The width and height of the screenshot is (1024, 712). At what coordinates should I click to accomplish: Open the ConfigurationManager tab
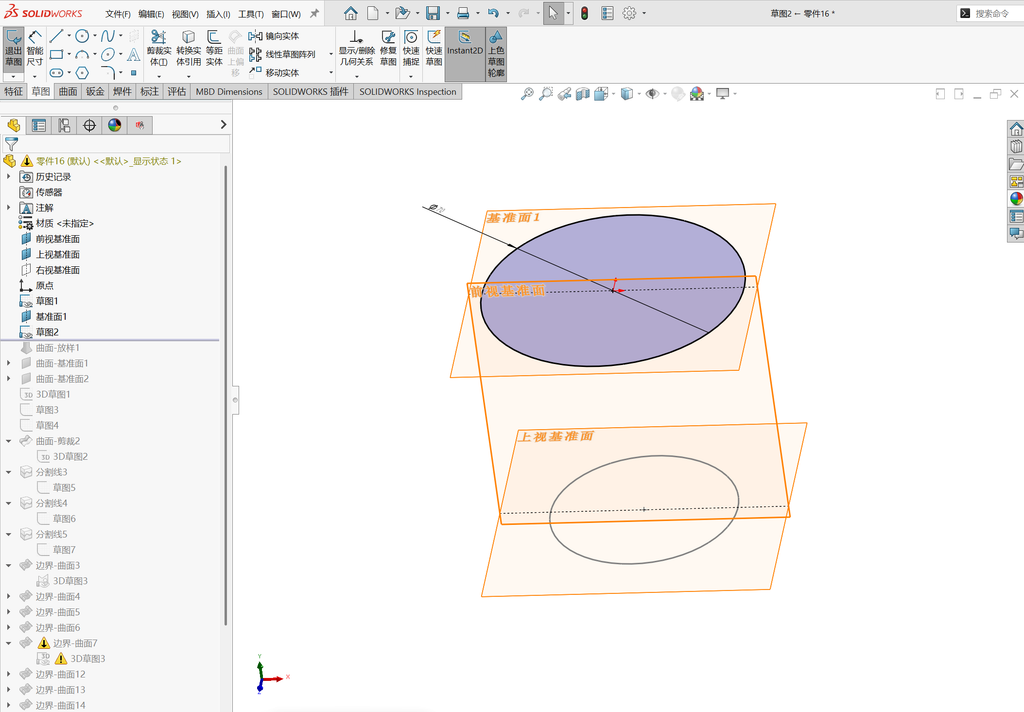64,125
